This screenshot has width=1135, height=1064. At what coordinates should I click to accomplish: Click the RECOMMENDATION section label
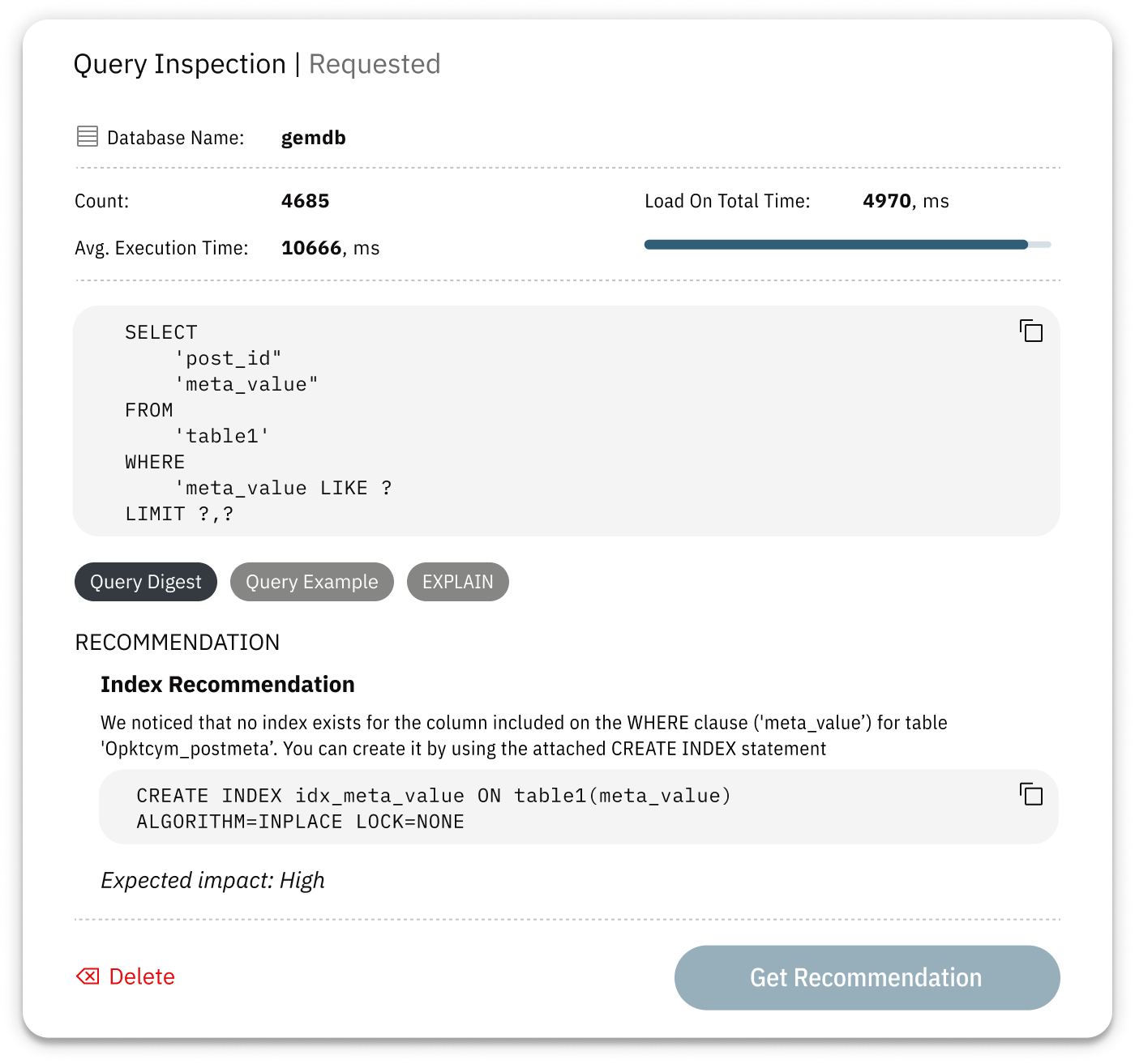(178, 643)
